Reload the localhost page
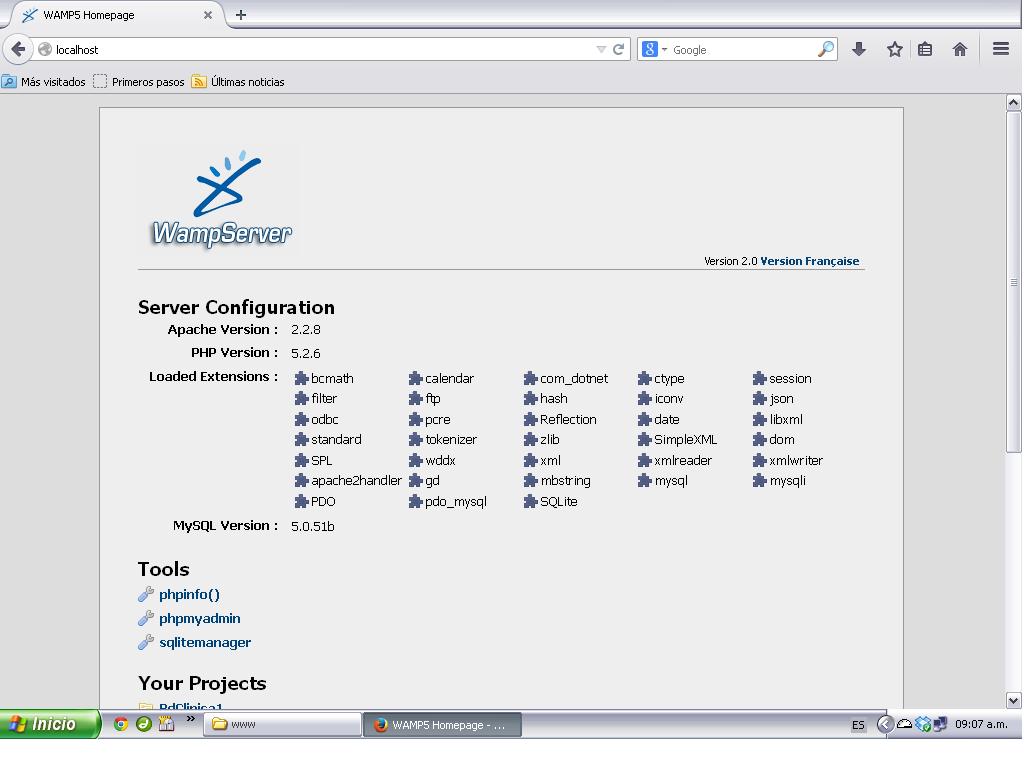 coord(618,50)
